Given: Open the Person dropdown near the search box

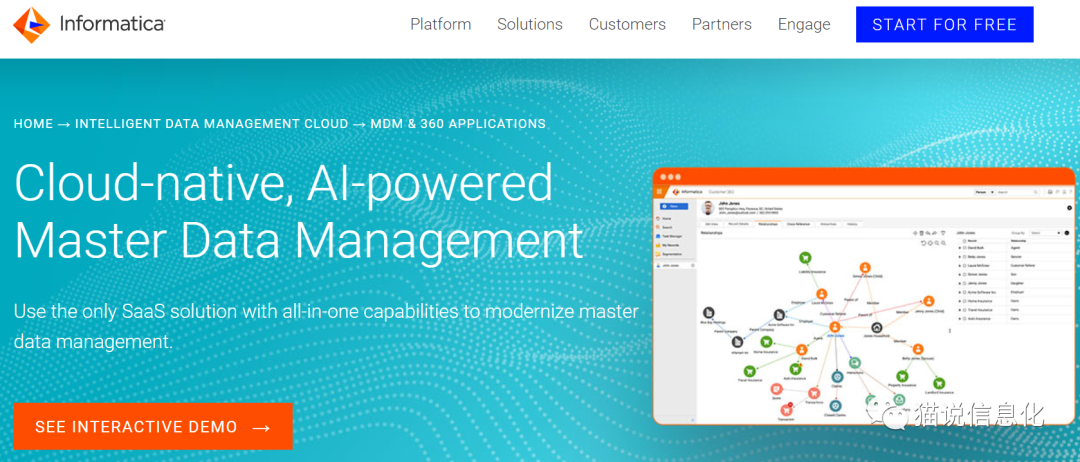Looking at the screenshot, I should (986, 191).
